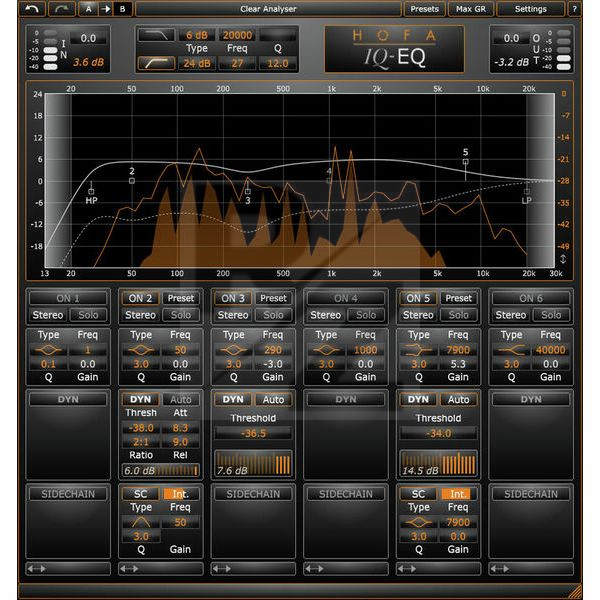Open Stereo channel mode for band 6
600x600 pixels.
pyautogui.click(x=511, y=315)
